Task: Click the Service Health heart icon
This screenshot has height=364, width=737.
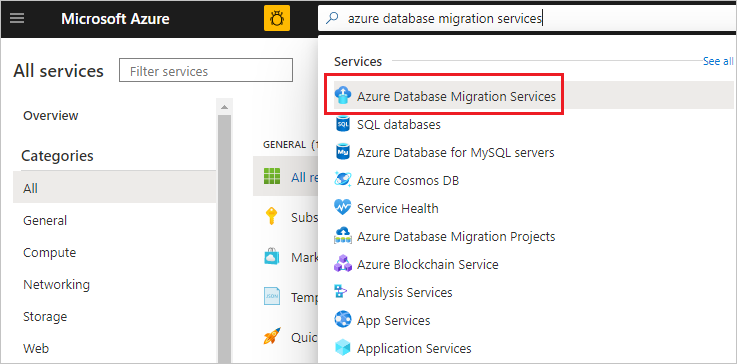Action: [343, 208]
